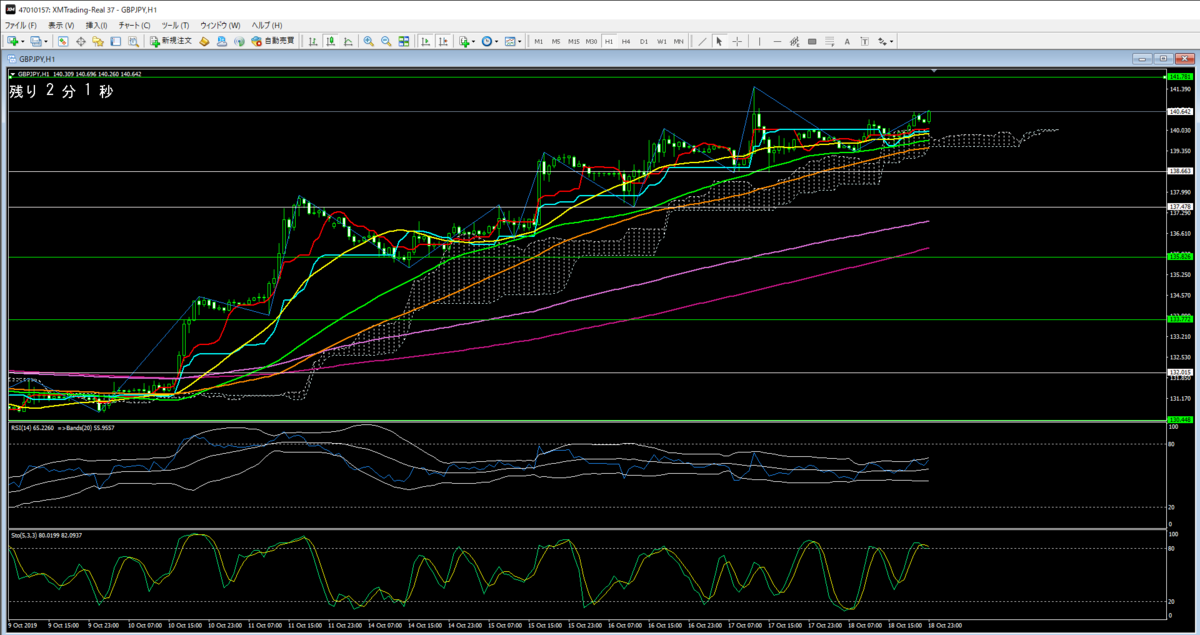Click the 新規注文 new order button
The width and height of the screenshot is (1200, 635).
coord(170,41)
